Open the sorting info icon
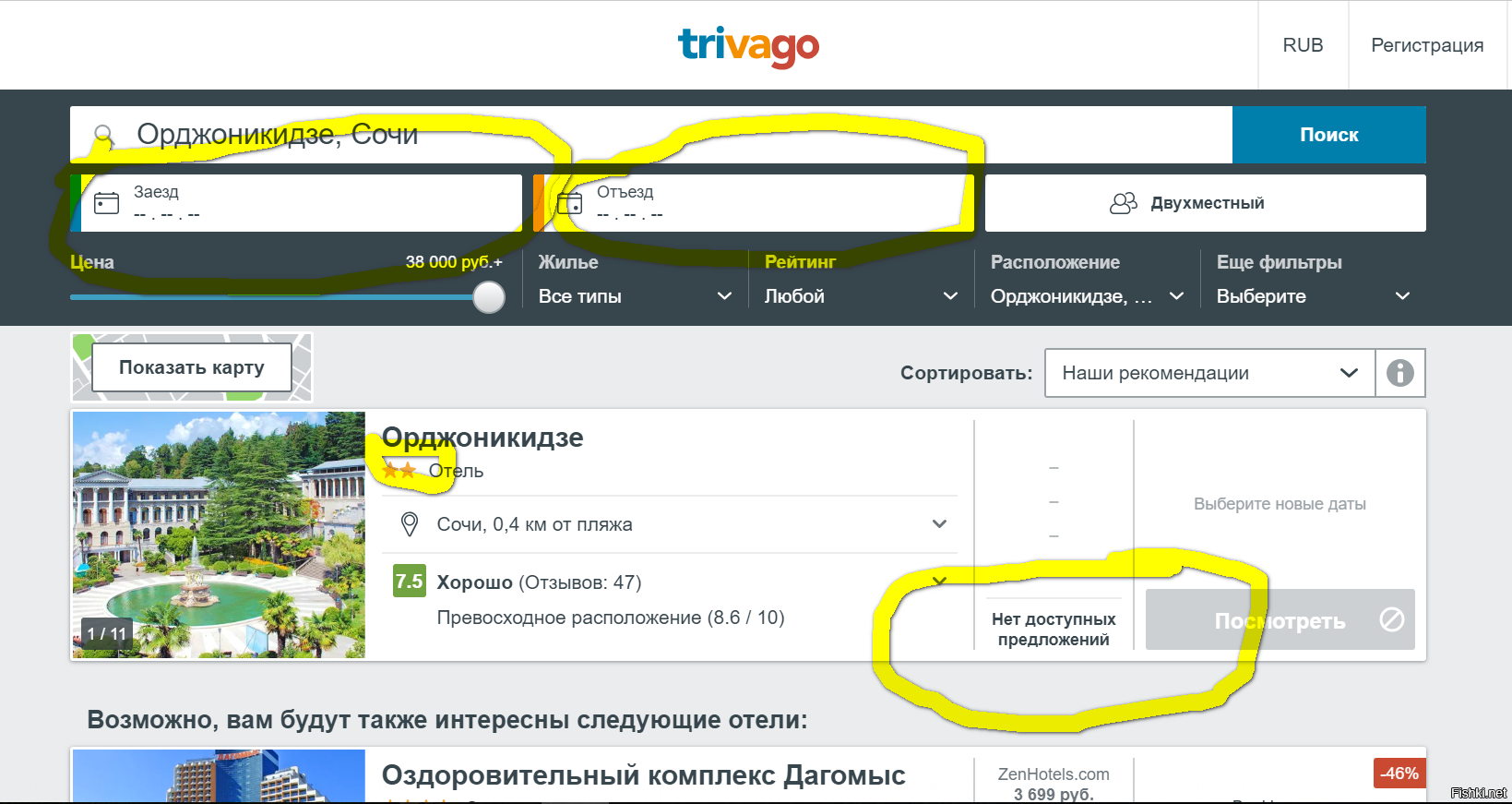The width and height of the screenshot is (1512, 804). 1399,373
